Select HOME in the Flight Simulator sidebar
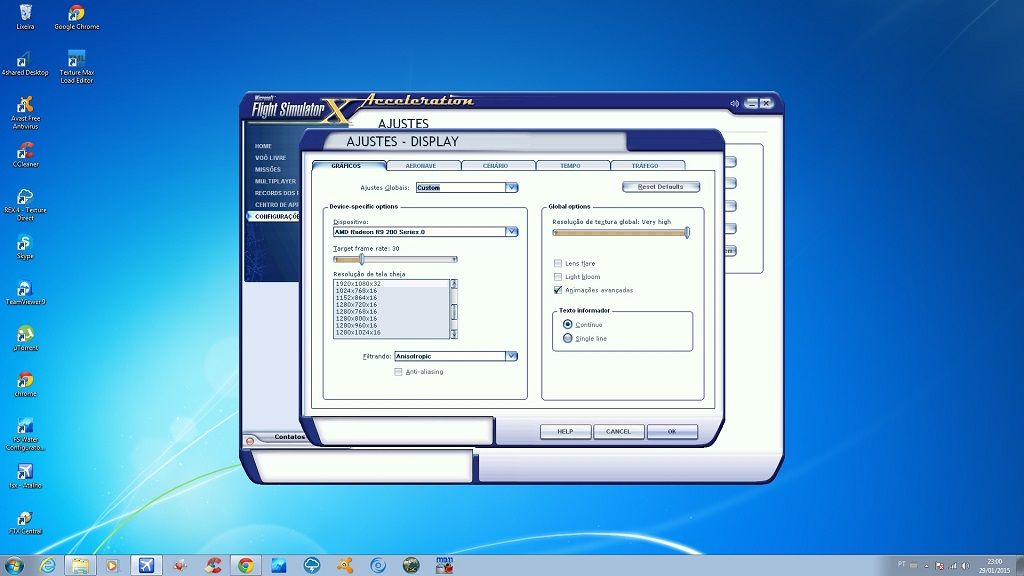The width and height of the screenshot is (1024, 576). 263,146
